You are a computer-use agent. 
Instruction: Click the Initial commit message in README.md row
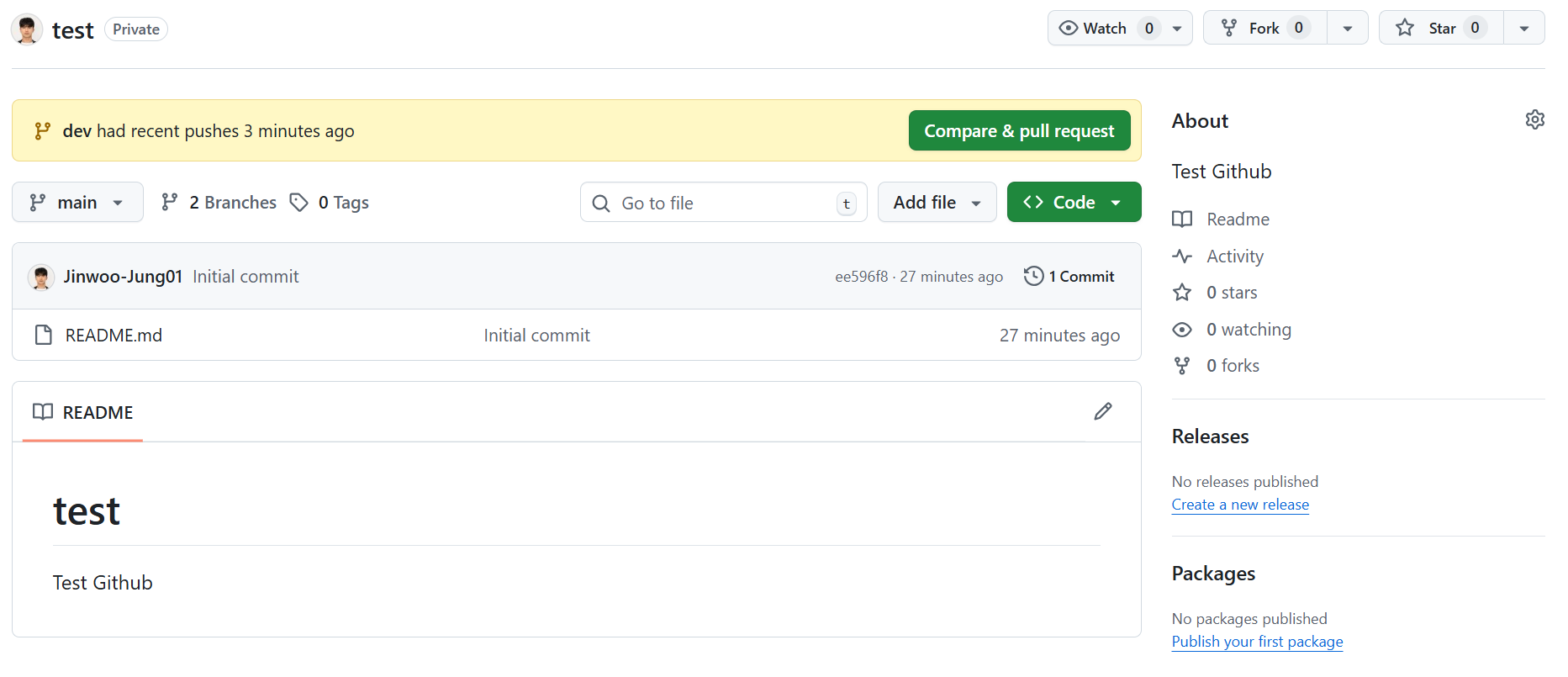click(536, 335)
